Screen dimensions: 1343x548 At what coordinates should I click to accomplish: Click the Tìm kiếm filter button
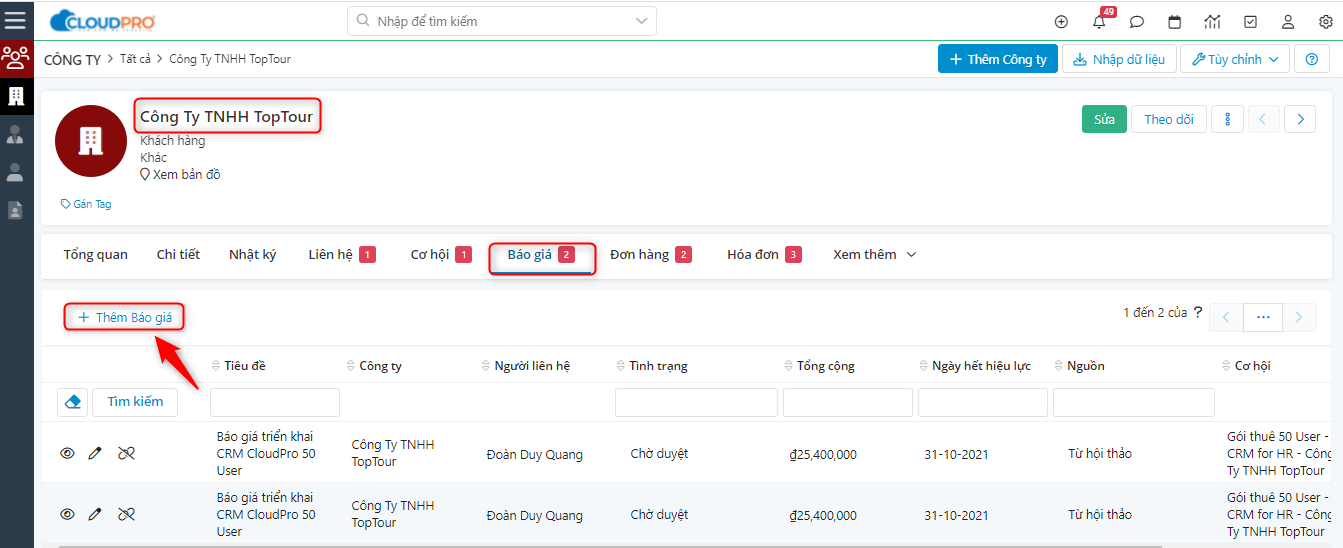click(135, 402)
